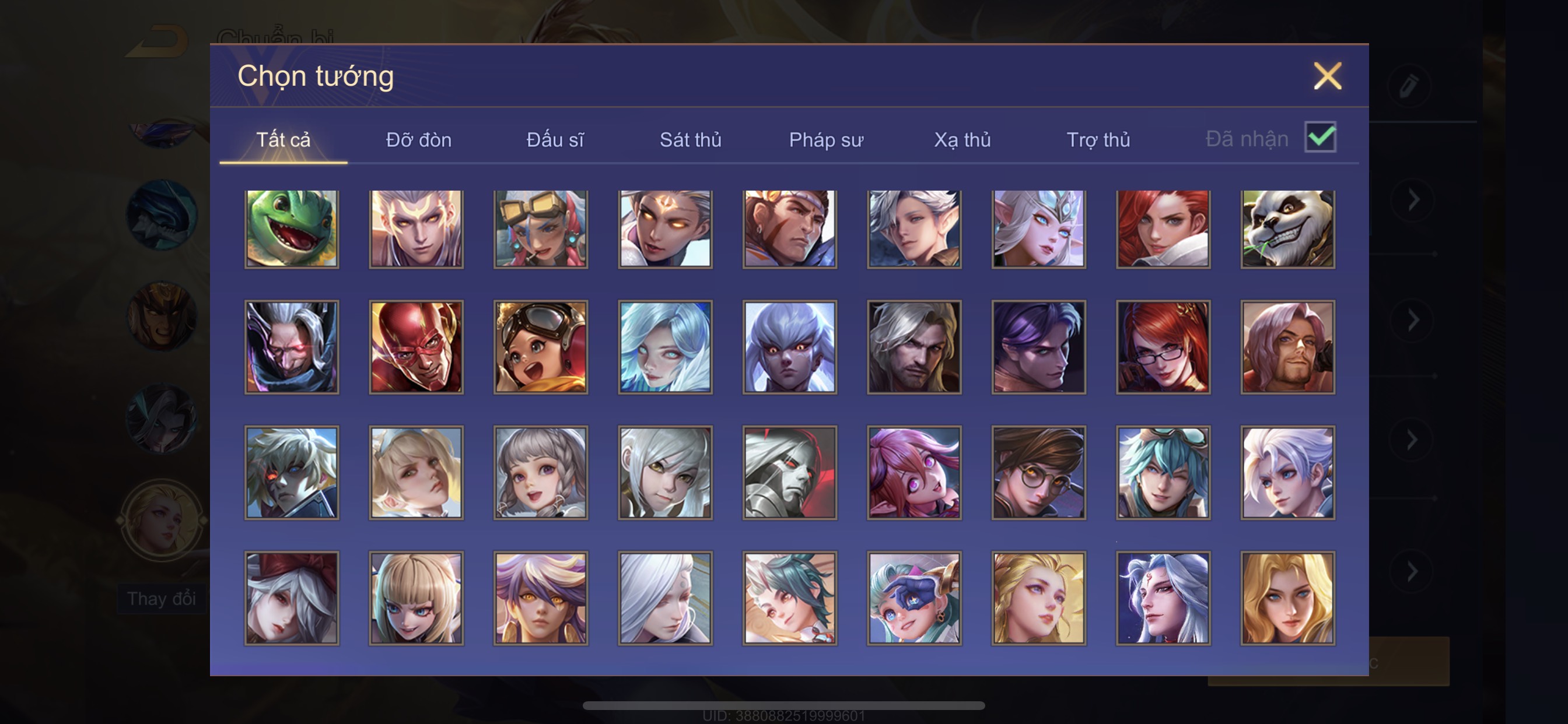Expand the top right chevron arrow
The width and height of the screenshot is (1568, 724).
tap(1413, 199)
